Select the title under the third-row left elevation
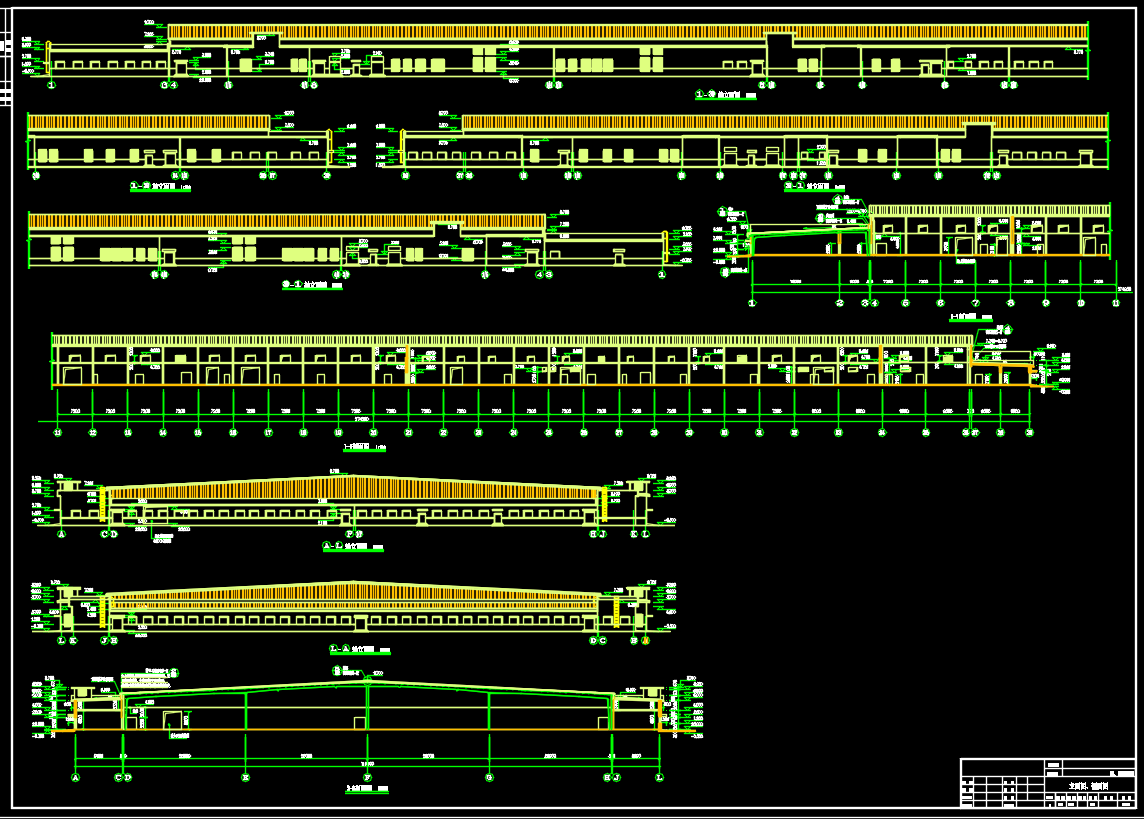 click(312, 285)
